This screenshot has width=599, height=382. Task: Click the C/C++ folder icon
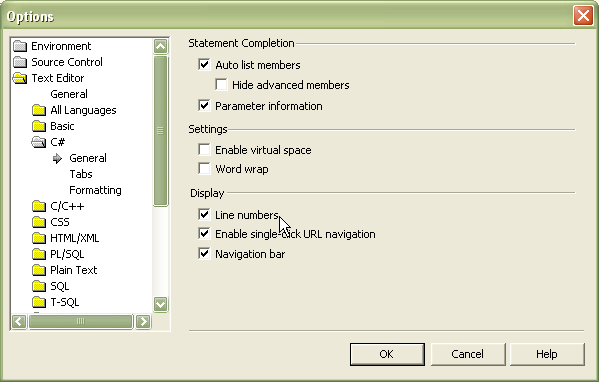(x=39, y=207)
